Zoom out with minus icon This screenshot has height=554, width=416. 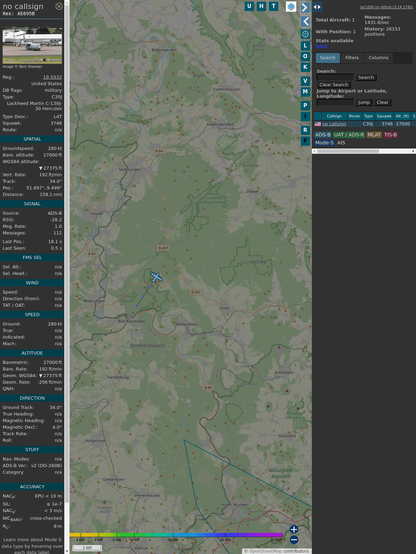click(294, 540)
